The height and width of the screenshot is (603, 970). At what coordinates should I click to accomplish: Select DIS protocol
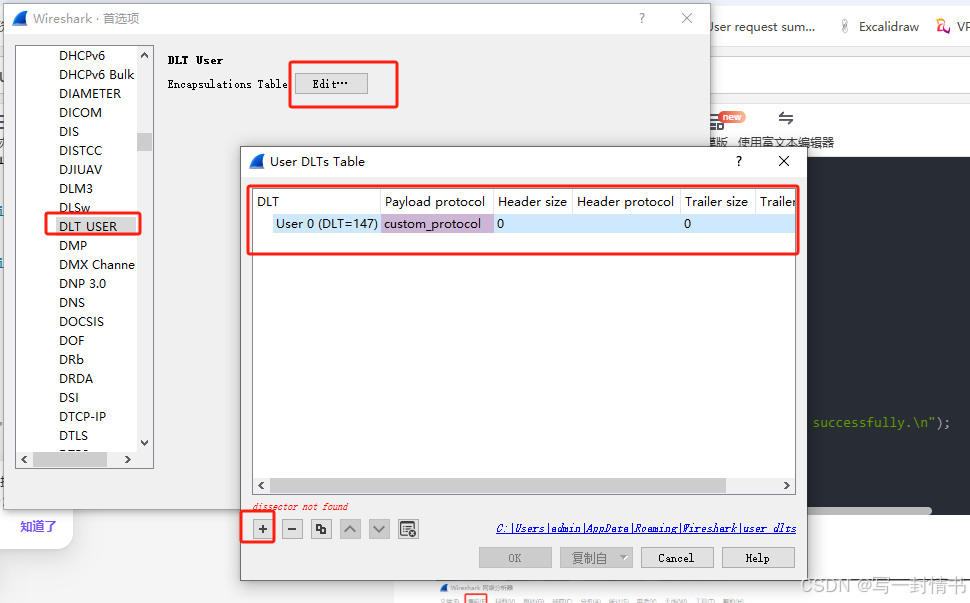(x=69, y=132)
